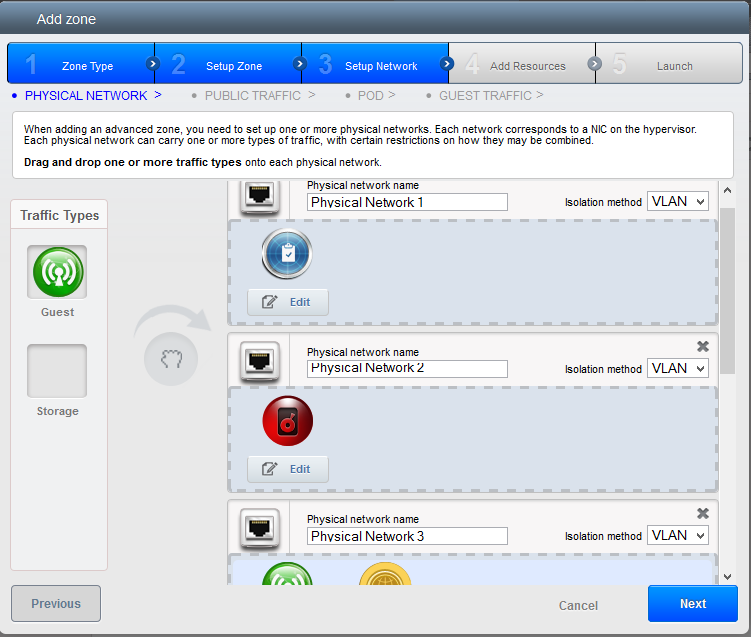751x637 pixels.
Task: Select the empty Storage traffic type slot
Action: (57, 371)
